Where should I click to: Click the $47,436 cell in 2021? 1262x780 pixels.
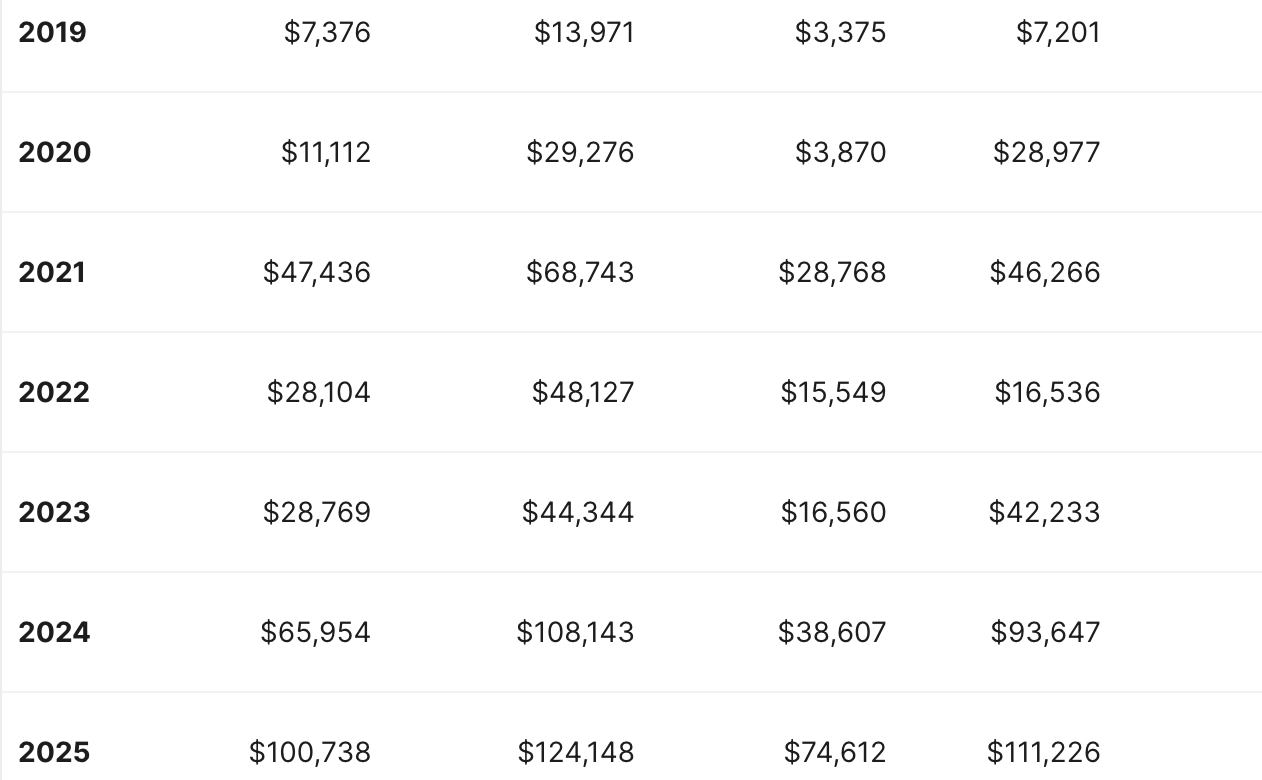pos(316,272)
